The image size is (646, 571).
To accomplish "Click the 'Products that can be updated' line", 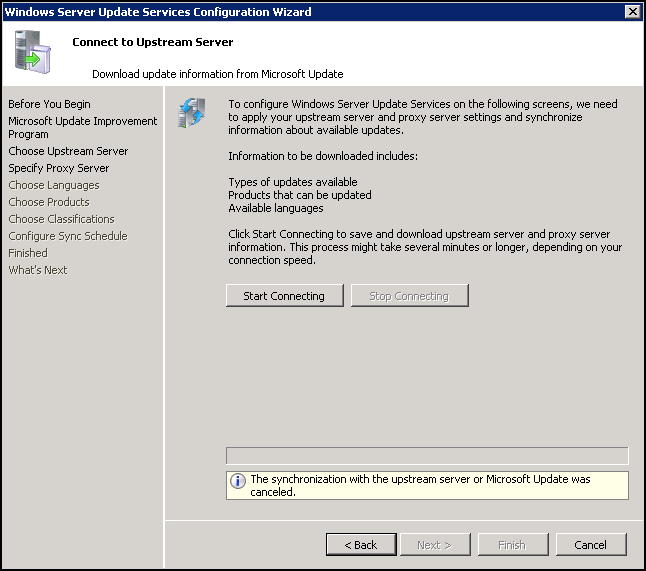I will click(300, 195).
